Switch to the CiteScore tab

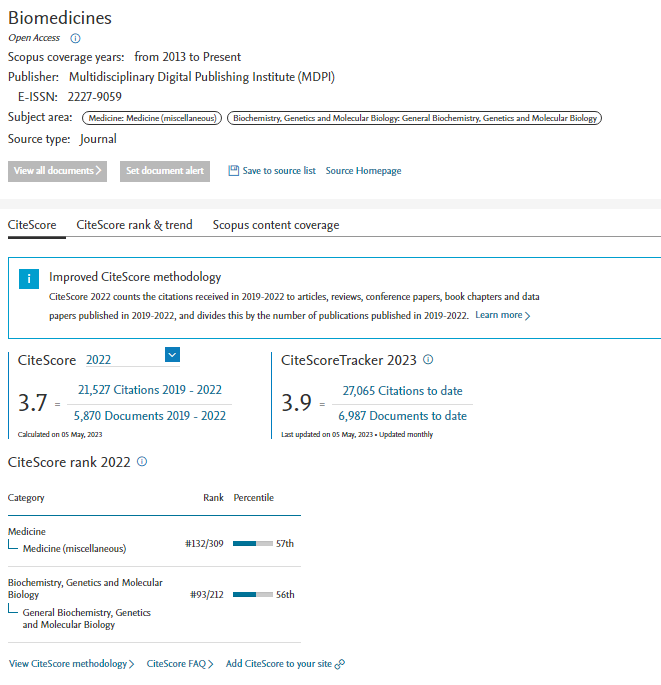coord(32,225)
